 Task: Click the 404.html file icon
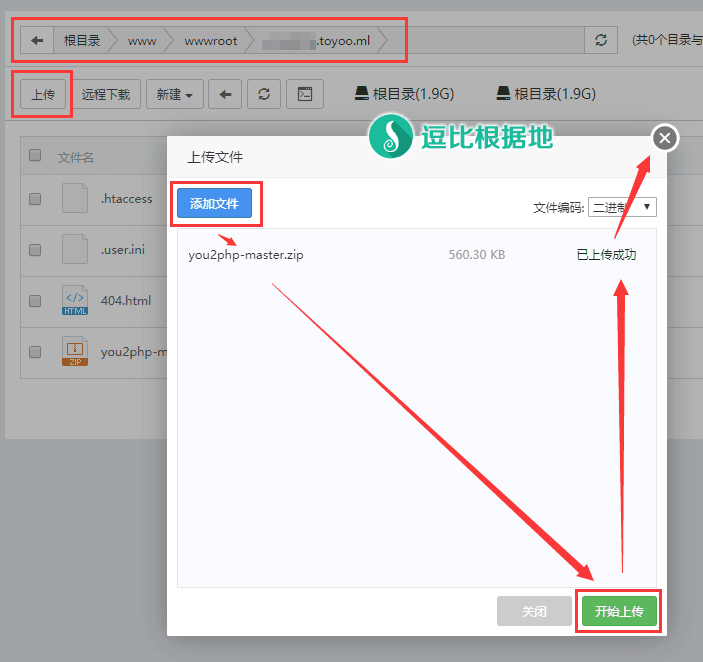[x=75, y=301]
